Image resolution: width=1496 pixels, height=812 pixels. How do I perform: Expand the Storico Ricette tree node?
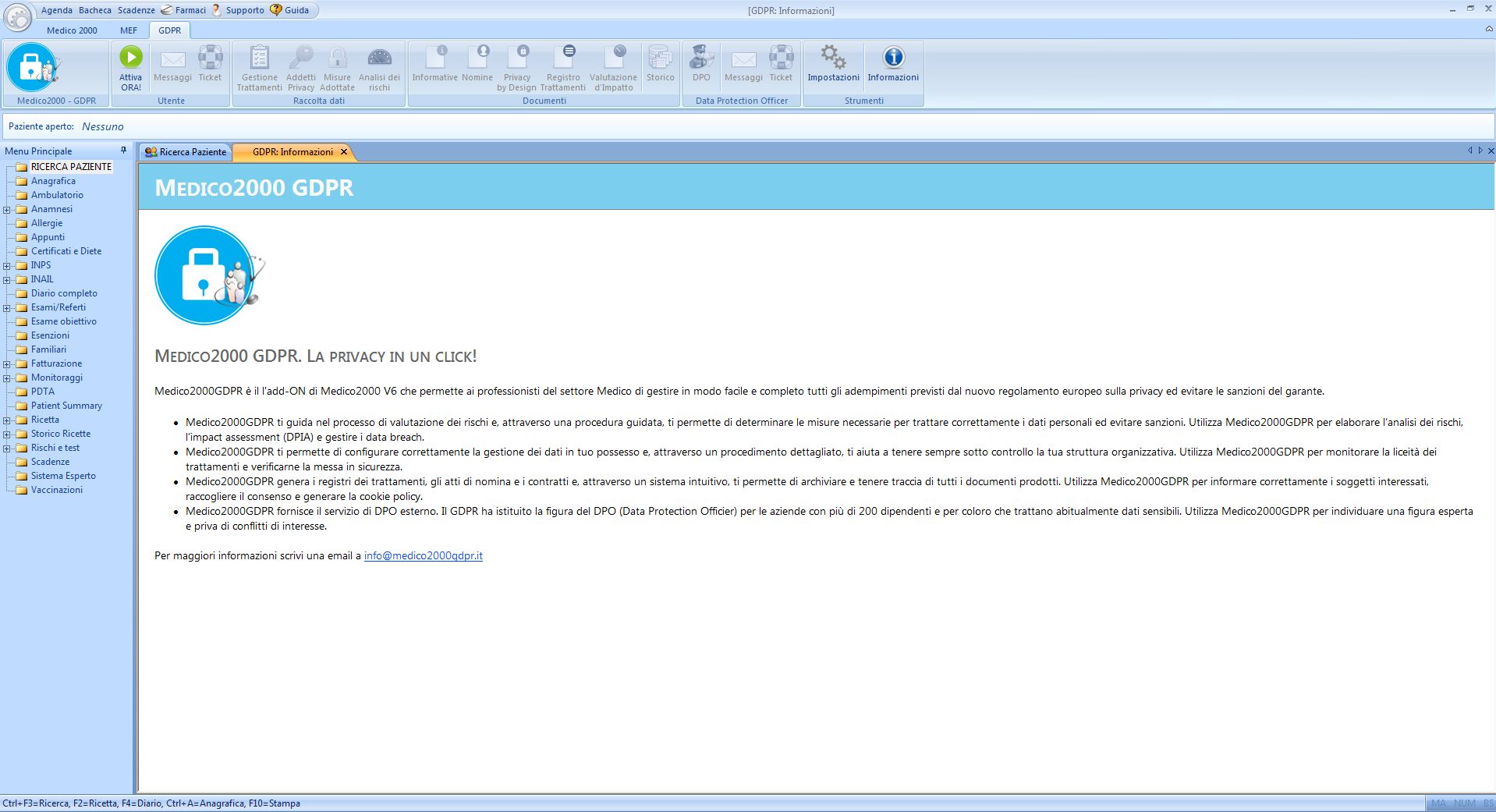(7, 434)
